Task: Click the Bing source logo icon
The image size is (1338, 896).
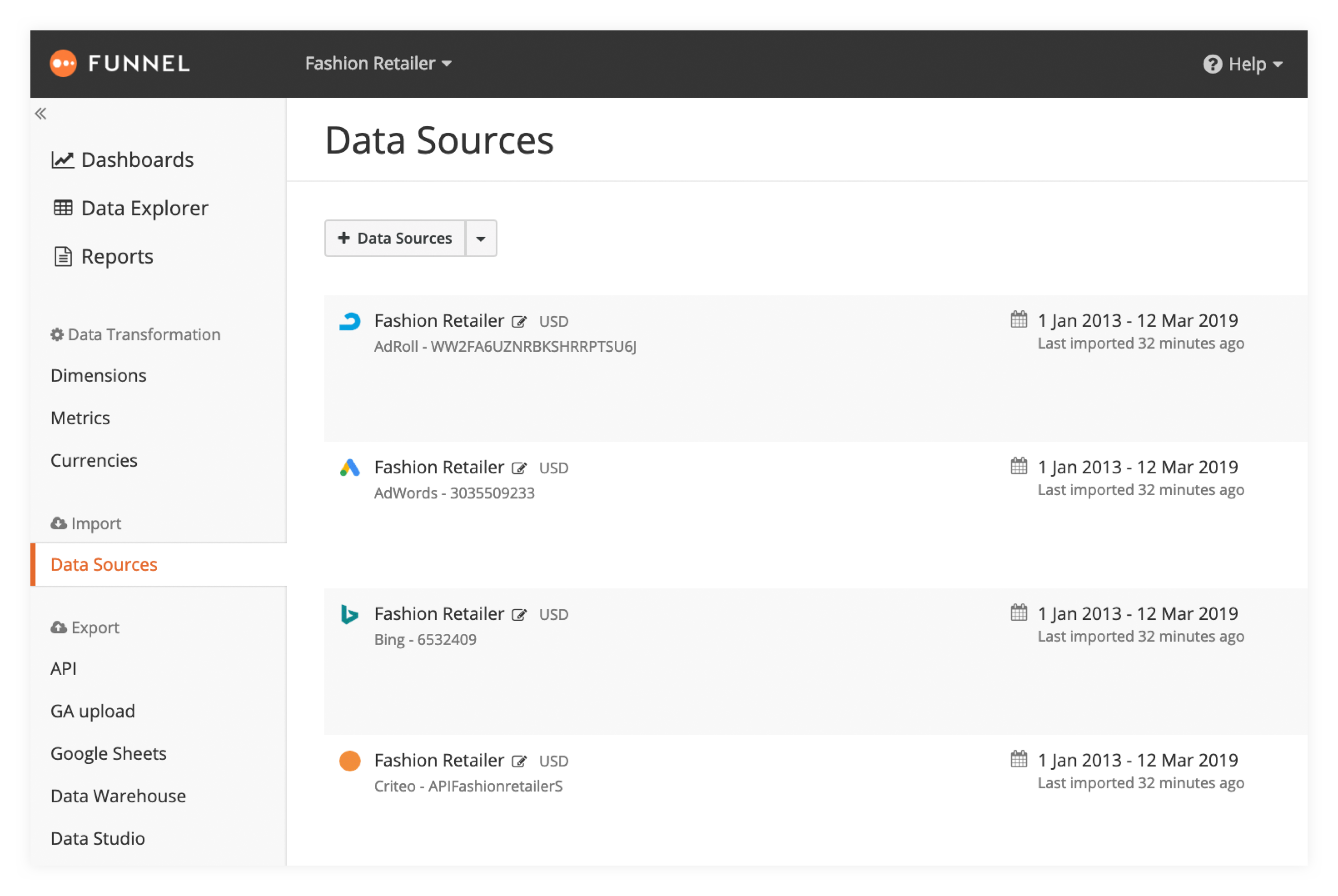Action: tap(349, 615)
